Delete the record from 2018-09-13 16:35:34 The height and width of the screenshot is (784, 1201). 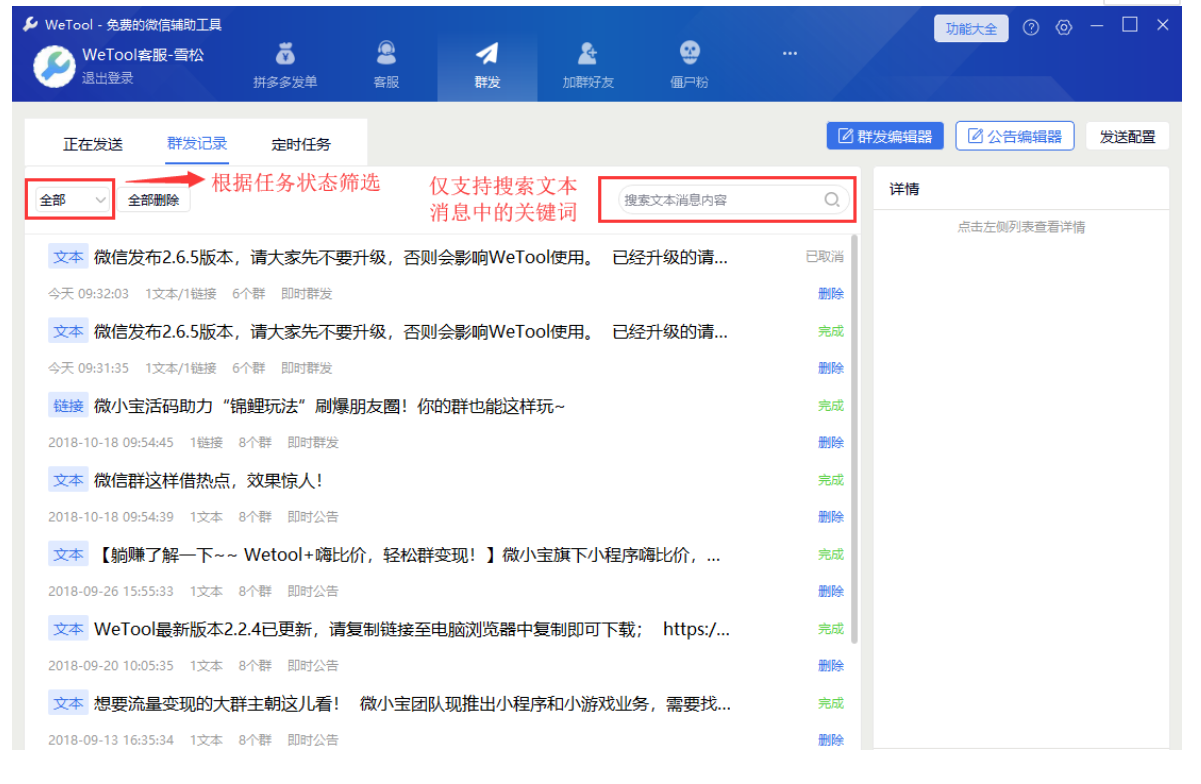point(831,740)
